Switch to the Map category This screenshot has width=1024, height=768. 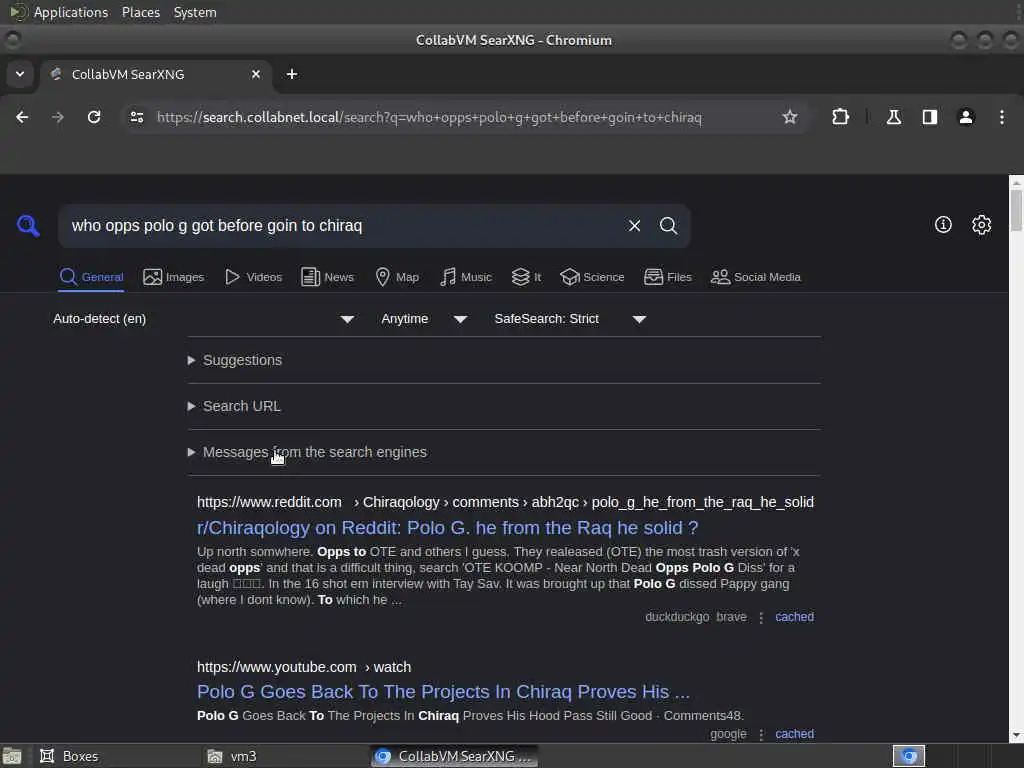pyautogui.click(x=397, y=277)
